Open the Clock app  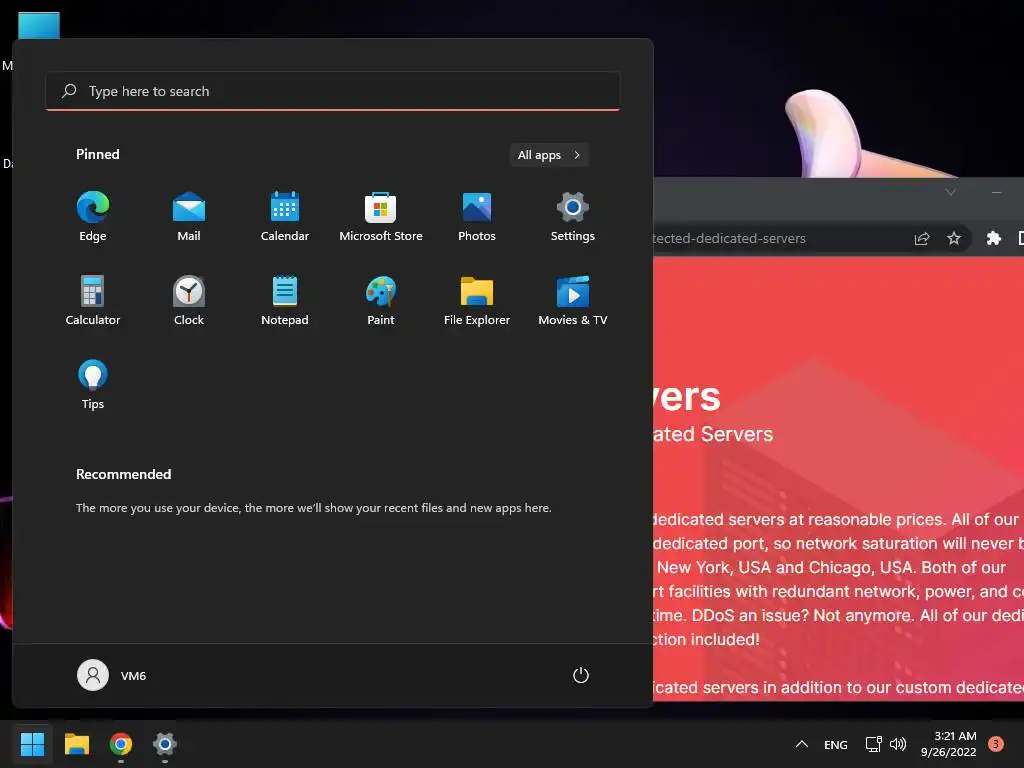[189, 300]
